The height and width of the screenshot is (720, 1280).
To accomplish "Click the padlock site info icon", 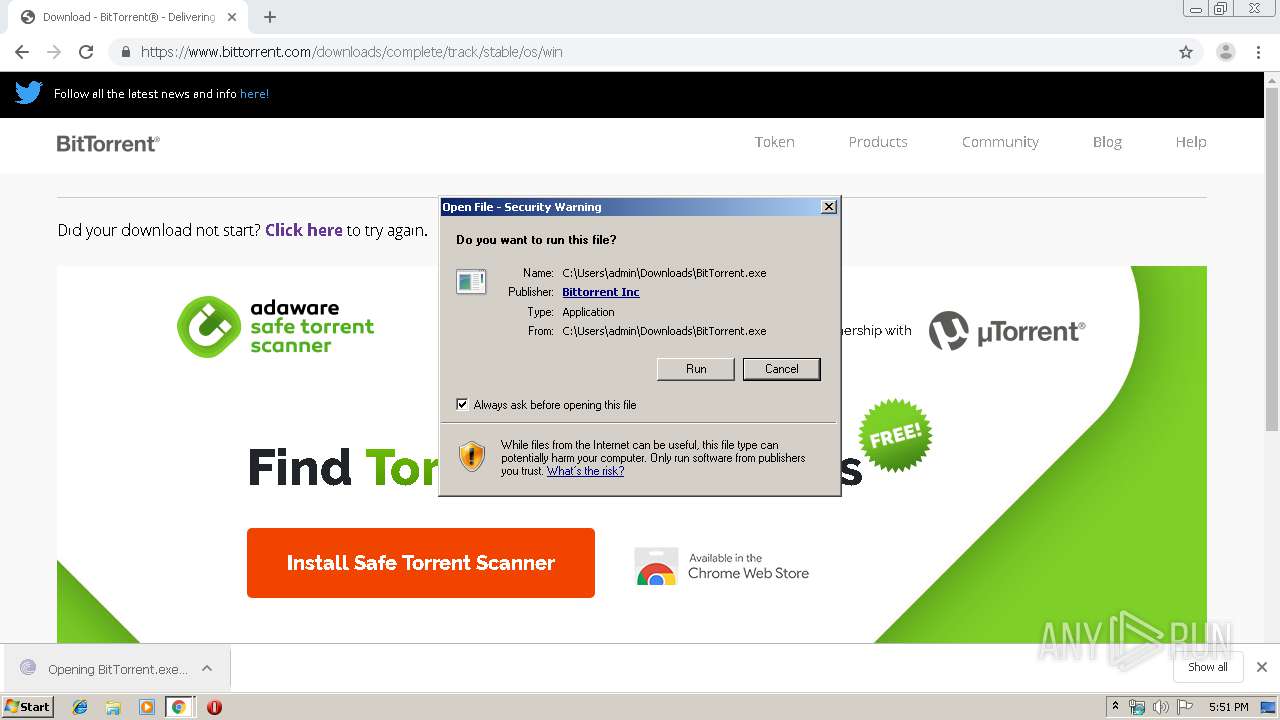I will pyautogui.click(x=125, y=52).
